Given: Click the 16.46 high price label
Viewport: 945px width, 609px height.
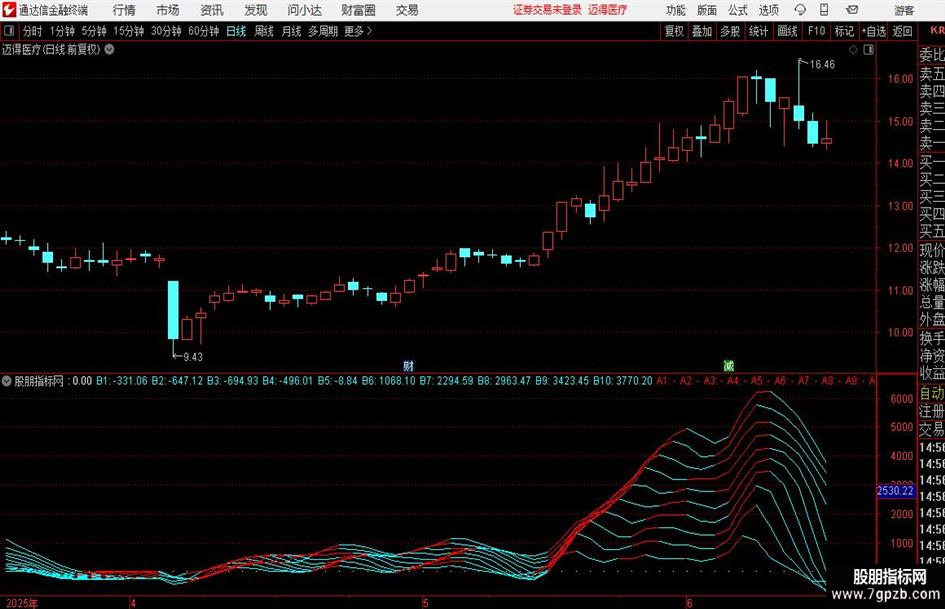Looking at the screenshot, I should 822,64.
